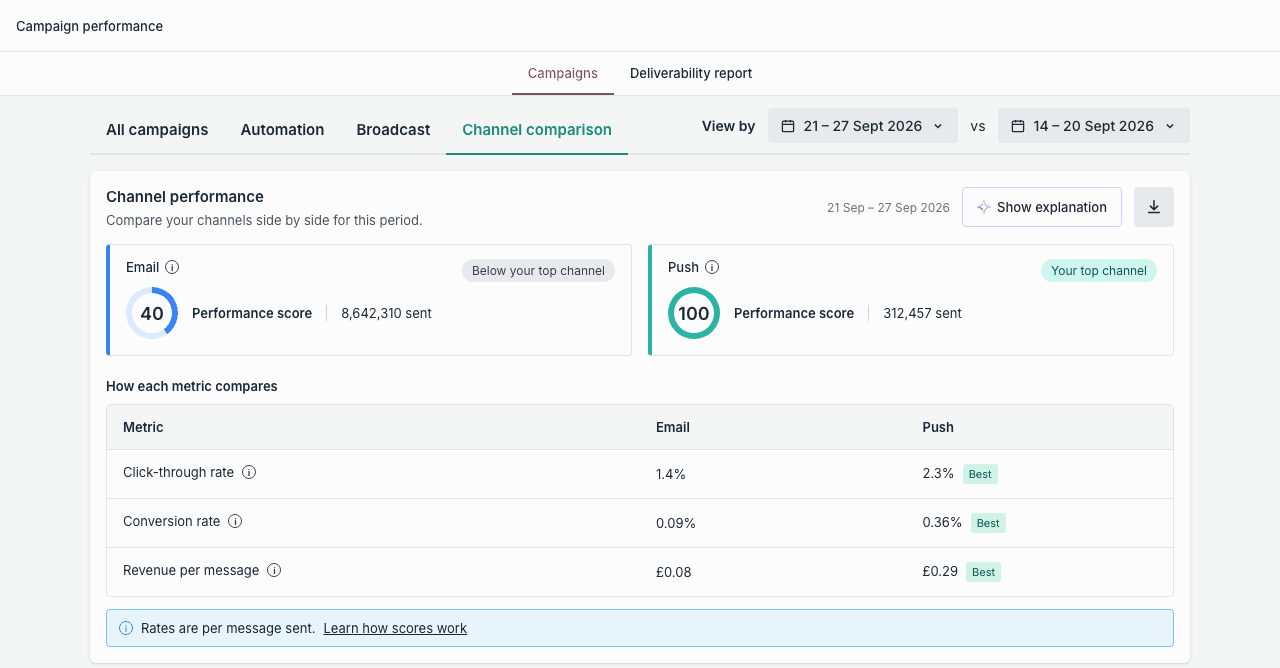Switch to the Broadcast tab
Screen dimensions: 1280x668
tap(393, 129)
